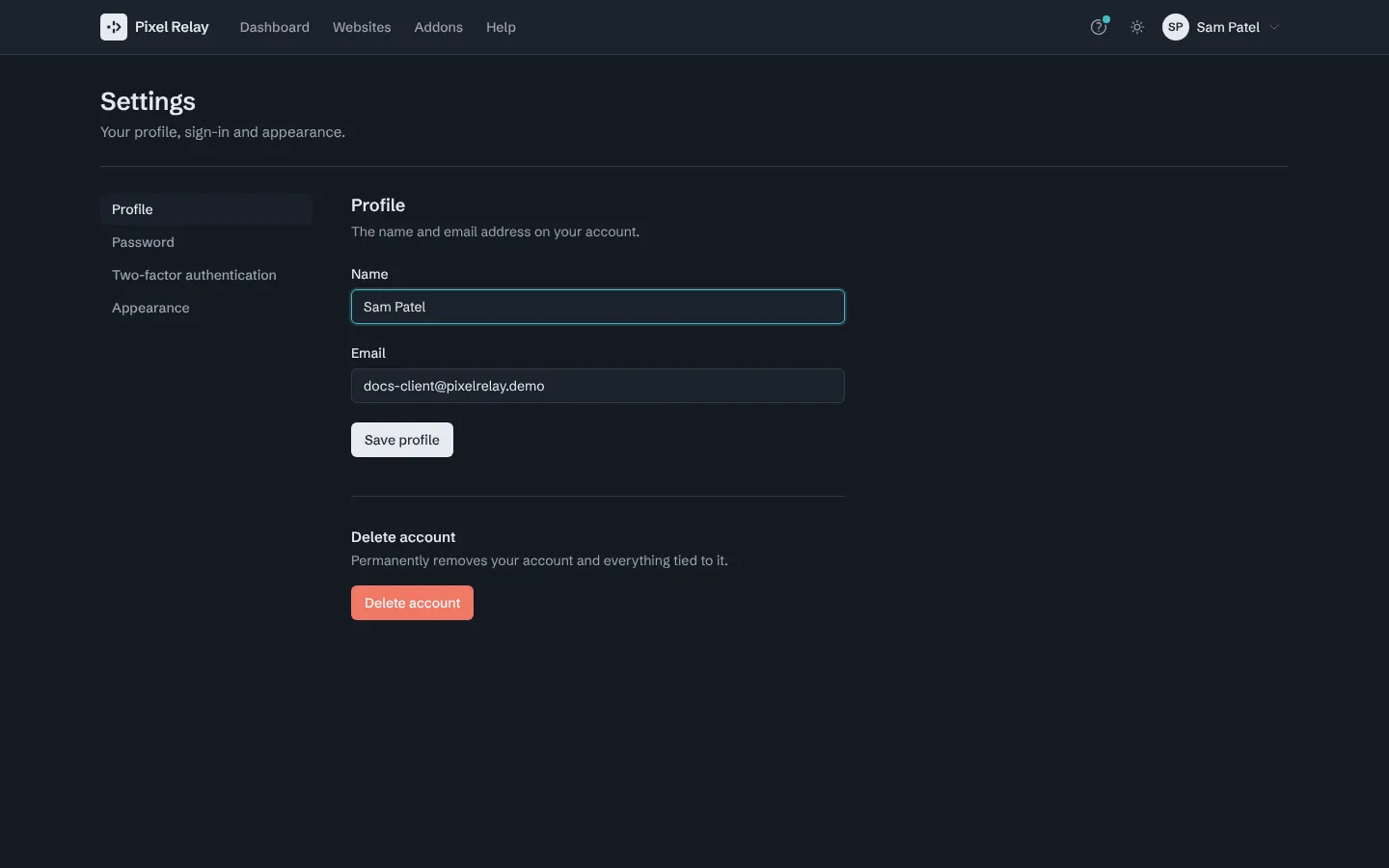1389x868 pixels.
Task: Select the Profile settings tab
Action: (206, 209)
